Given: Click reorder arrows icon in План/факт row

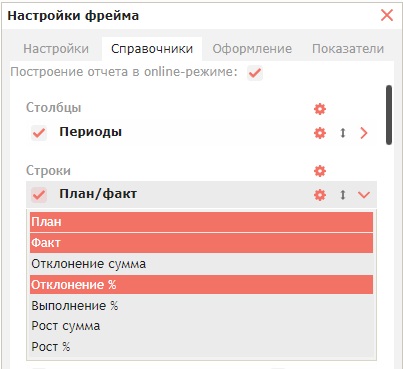Looking at the screenshot, I should 343,195.
